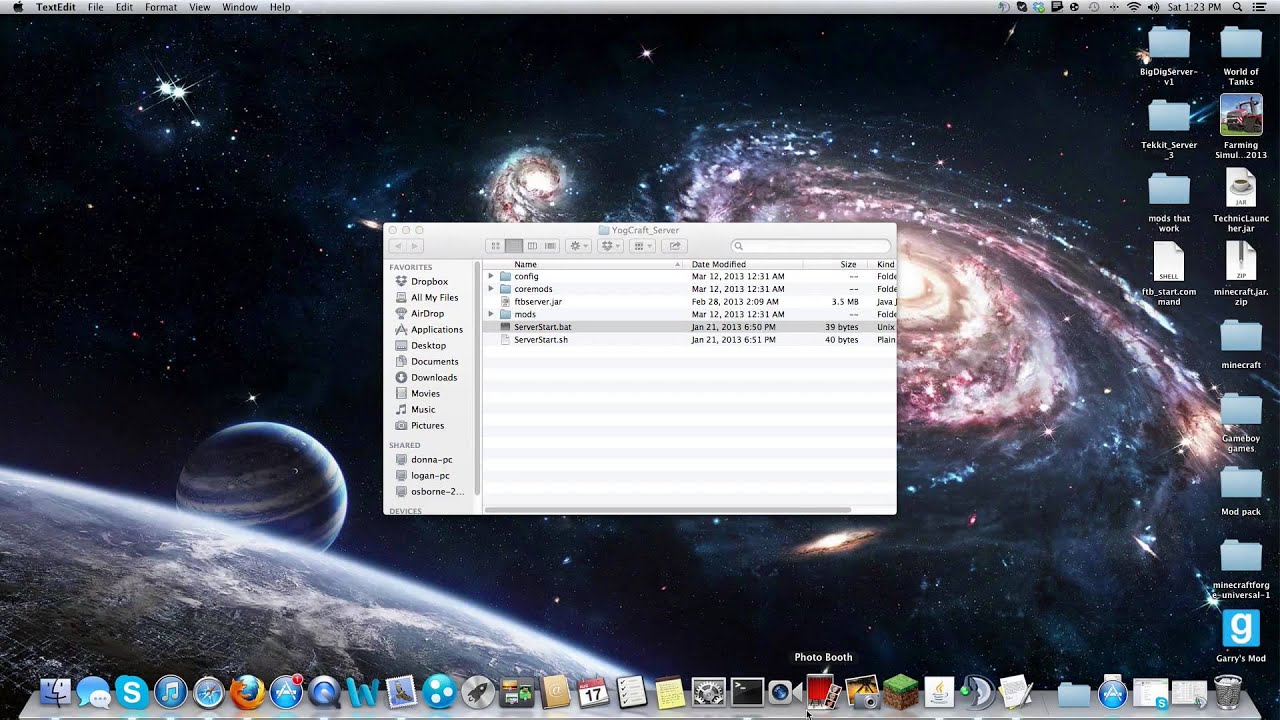Image resolution: width=1280 pixels, height=720 pixels.
Task: Open Downloads in Finder sidebar
Action: point(434,378)
